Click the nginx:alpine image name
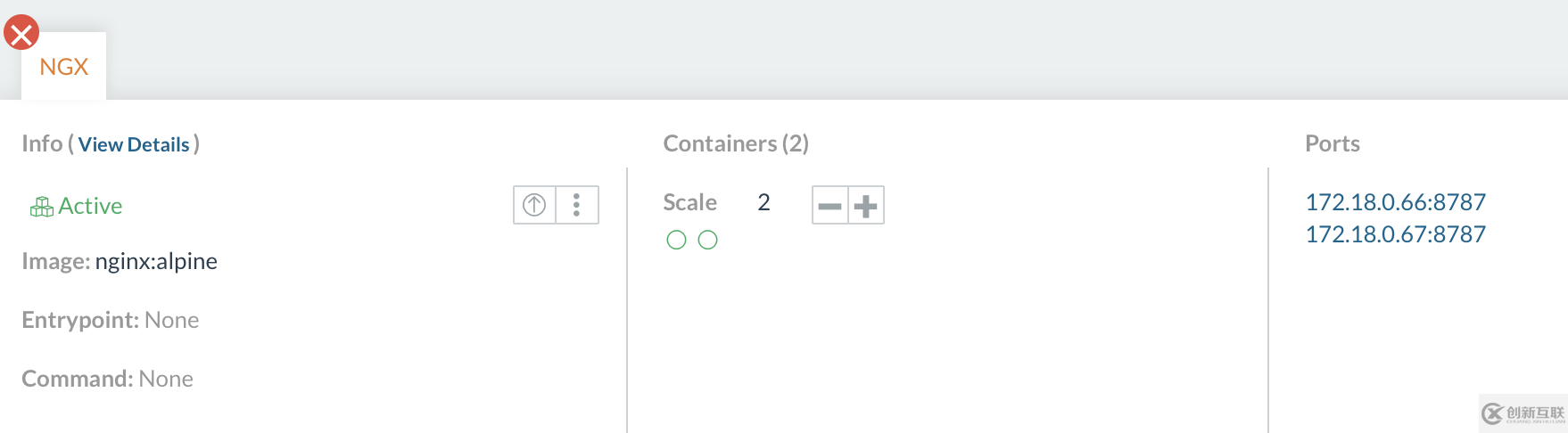 [x=156, y=261]
